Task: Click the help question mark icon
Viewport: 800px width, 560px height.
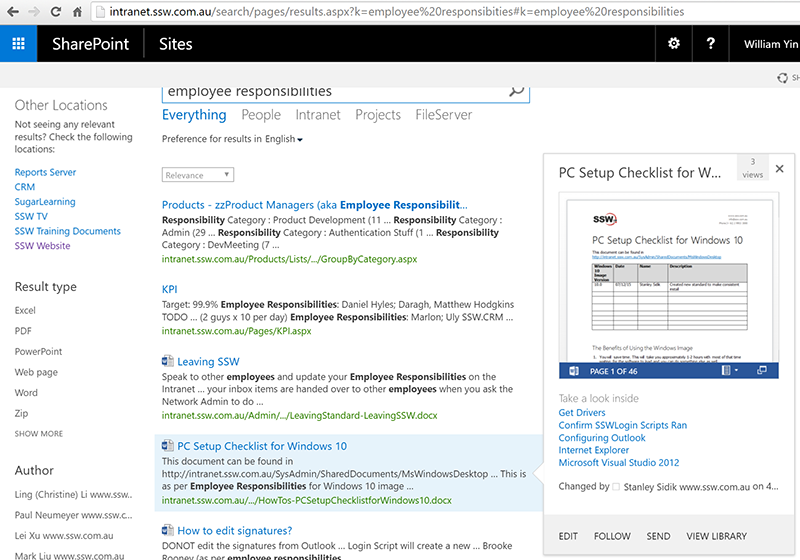Action: coord(710,44)
